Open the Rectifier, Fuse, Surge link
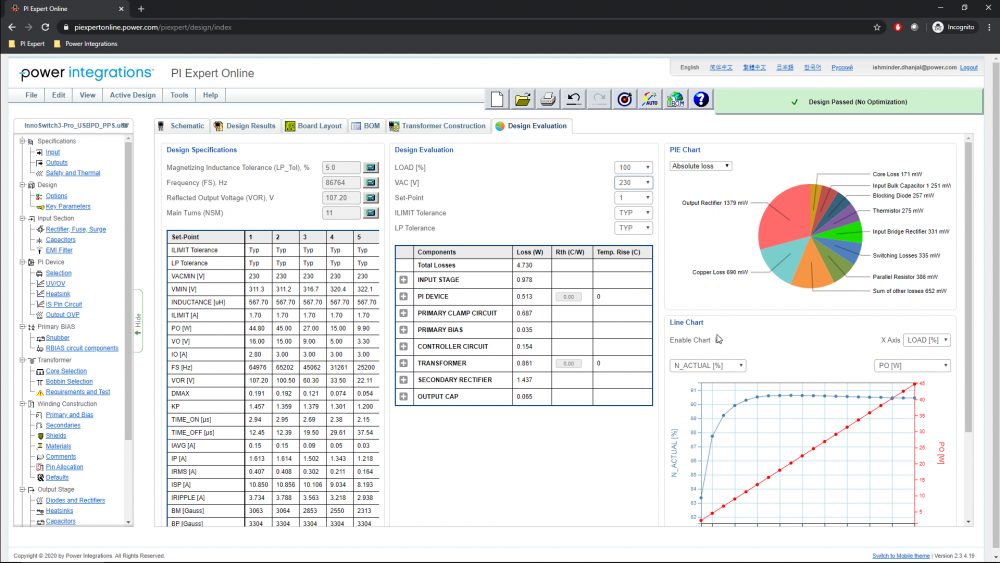This screenshot has width=1000, height=563. (76, 230)
